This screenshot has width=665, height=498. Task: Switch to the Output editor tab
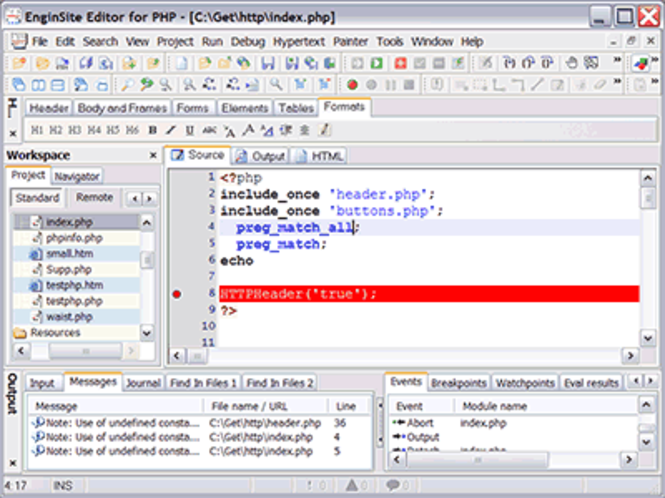coord(260,156)
